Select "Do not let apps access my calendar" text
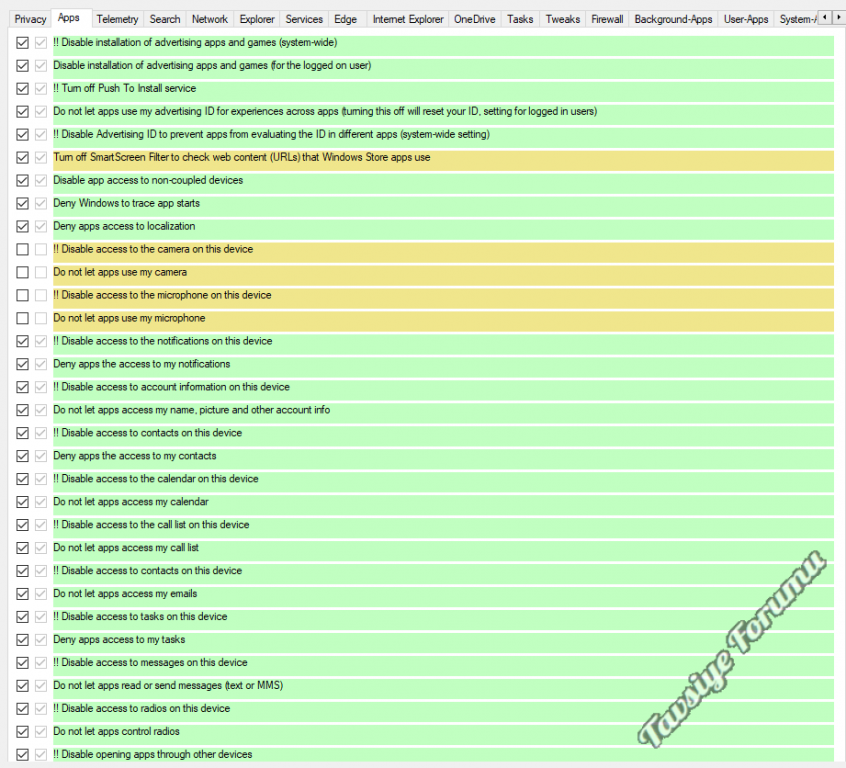Screen dimensions: 846x768 pos(131,502)
